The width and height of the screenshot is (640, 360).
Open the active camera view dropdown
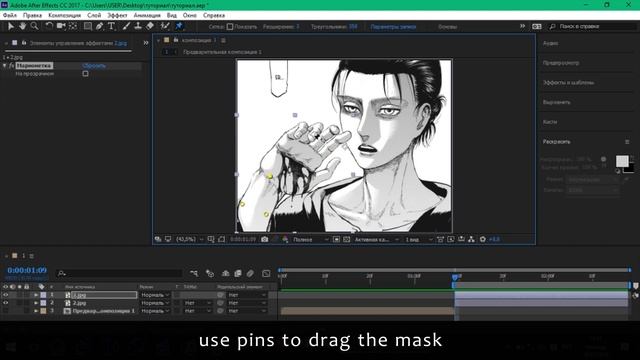pyautogui.click(x=376, y=239)
